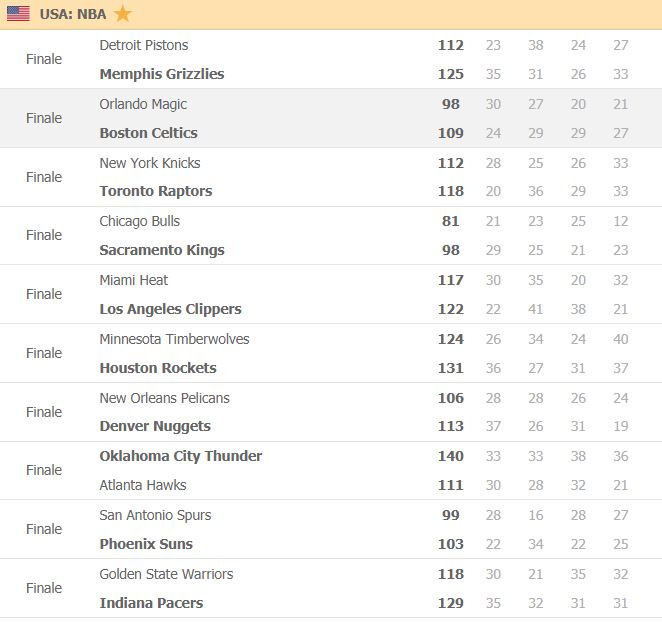The image size is (662, 623).
Task: Open Sacramento Kings team name
Action: [162, 250]
